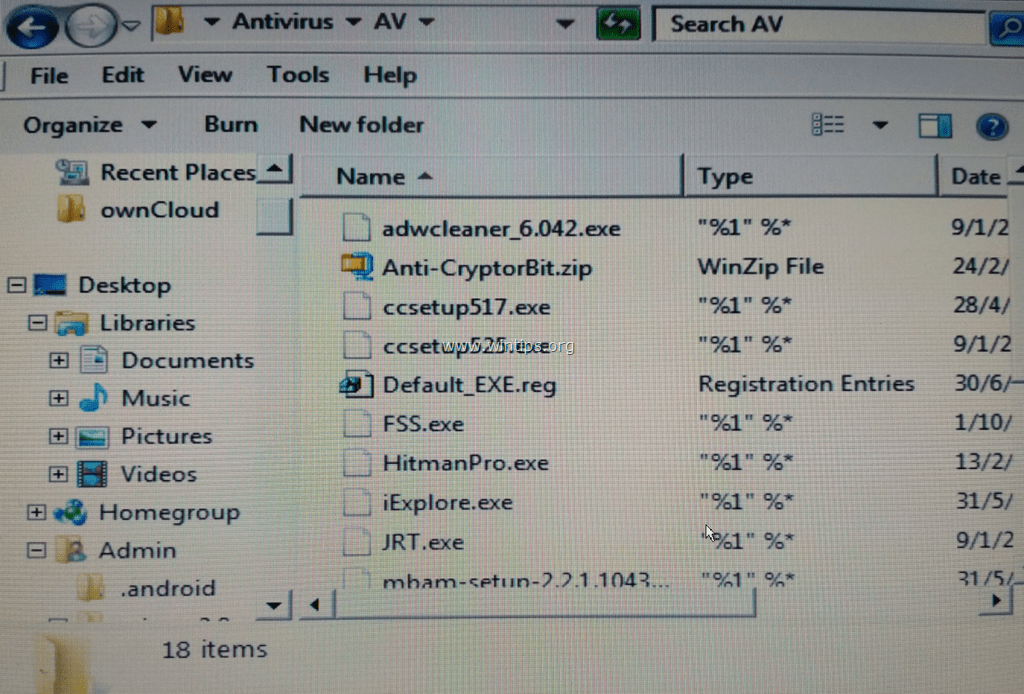The width and height of the screenshot is (1024, 694).
Task: Click the back navigation arrow
Action: click(x=32, y=27)
